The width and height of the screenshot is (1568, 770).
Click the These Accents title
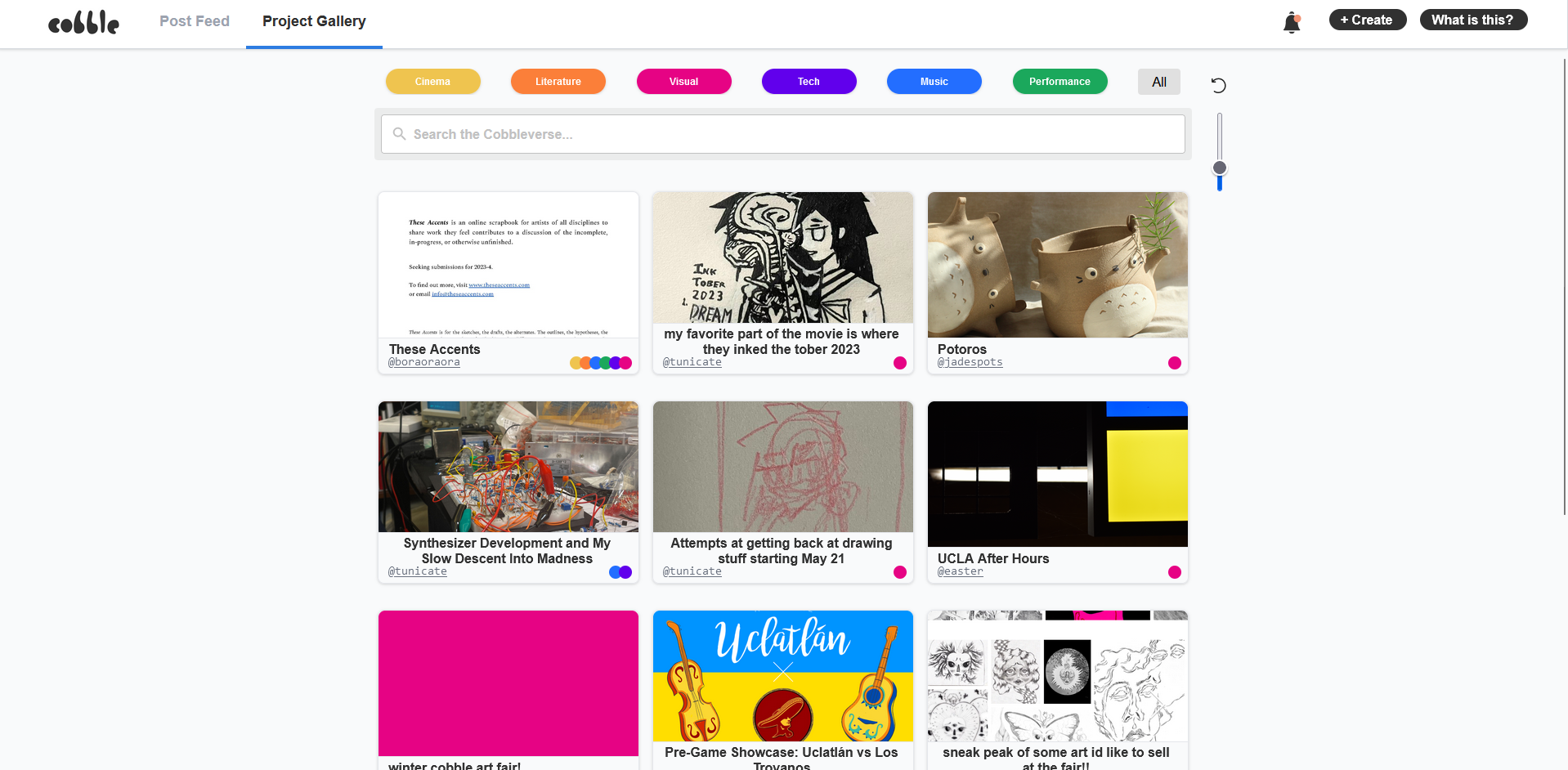tap(435, 349)
